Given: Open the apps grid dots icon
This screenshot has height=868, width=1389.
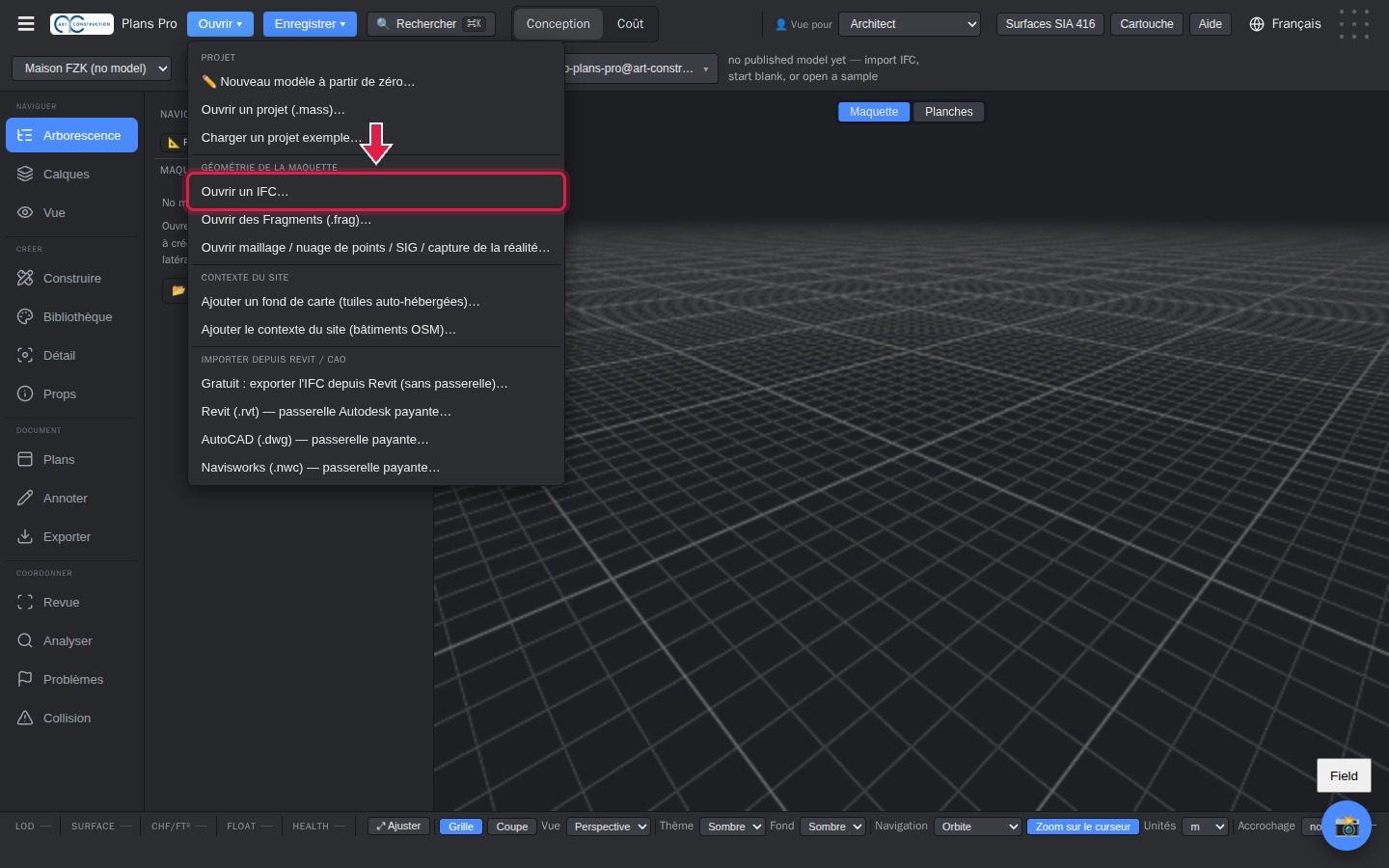Looking at the screenshot, I should click(1354, 24).
